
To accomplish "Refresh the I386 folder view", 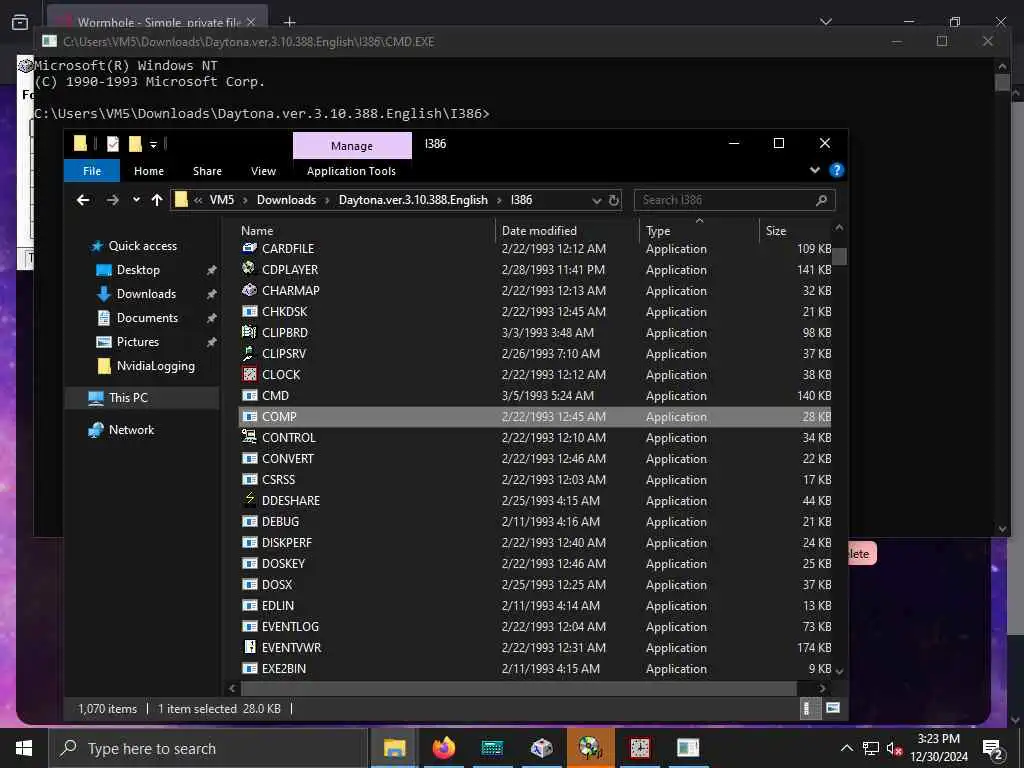I will coord(614,200).
